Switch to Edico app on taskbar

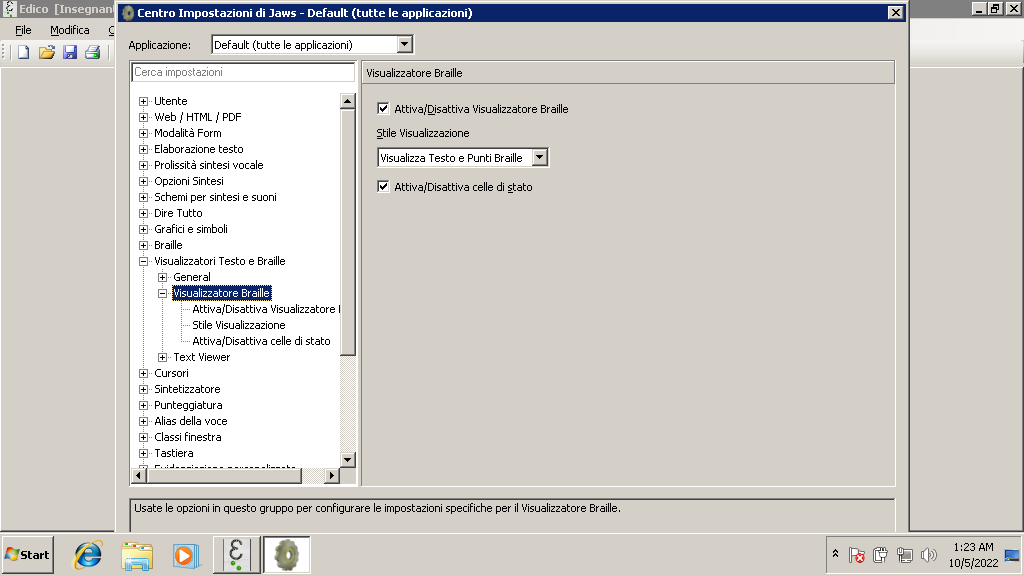point(236,555)
